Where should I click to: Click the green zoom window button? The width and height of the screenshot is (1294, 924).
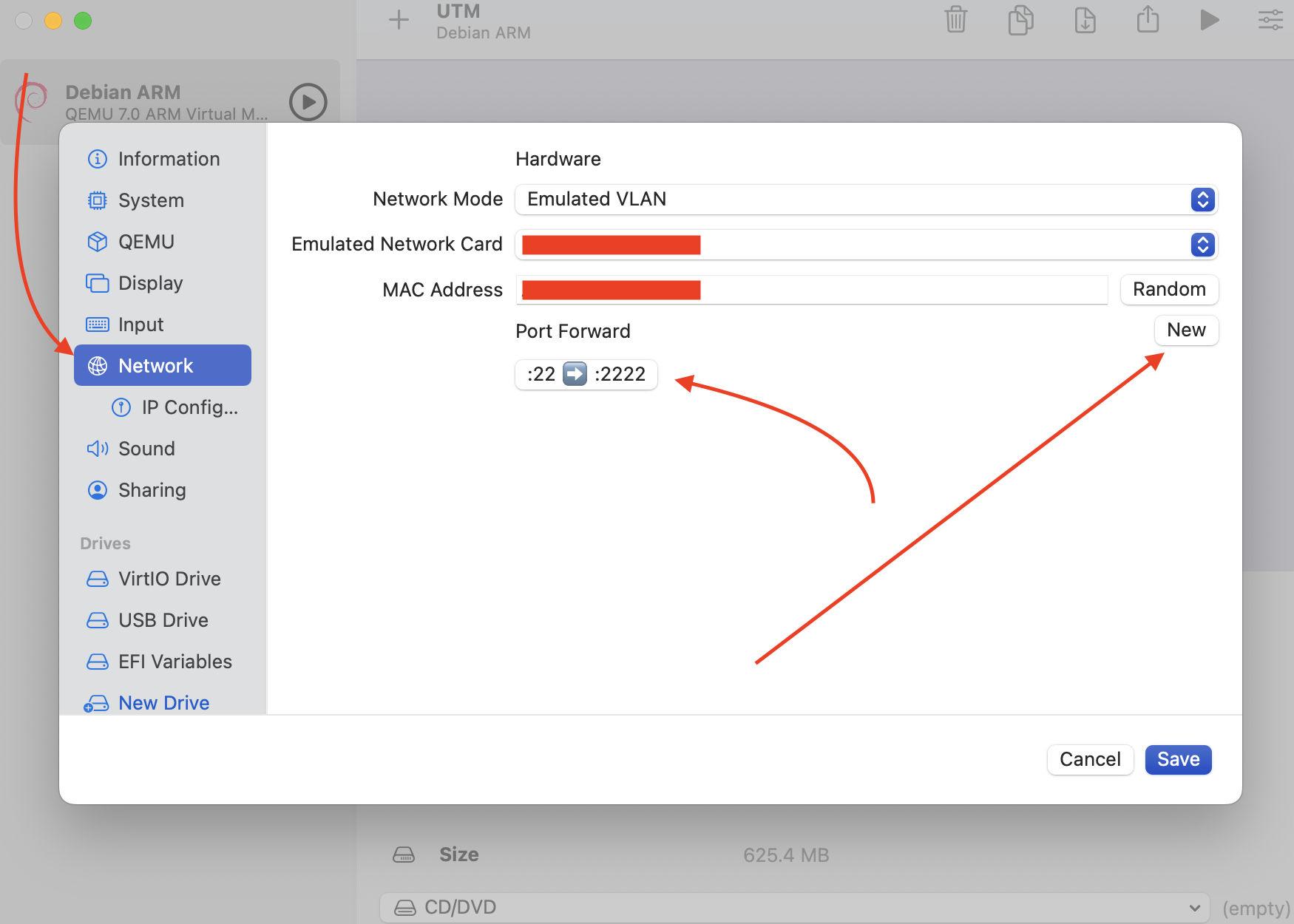point(83,21)
